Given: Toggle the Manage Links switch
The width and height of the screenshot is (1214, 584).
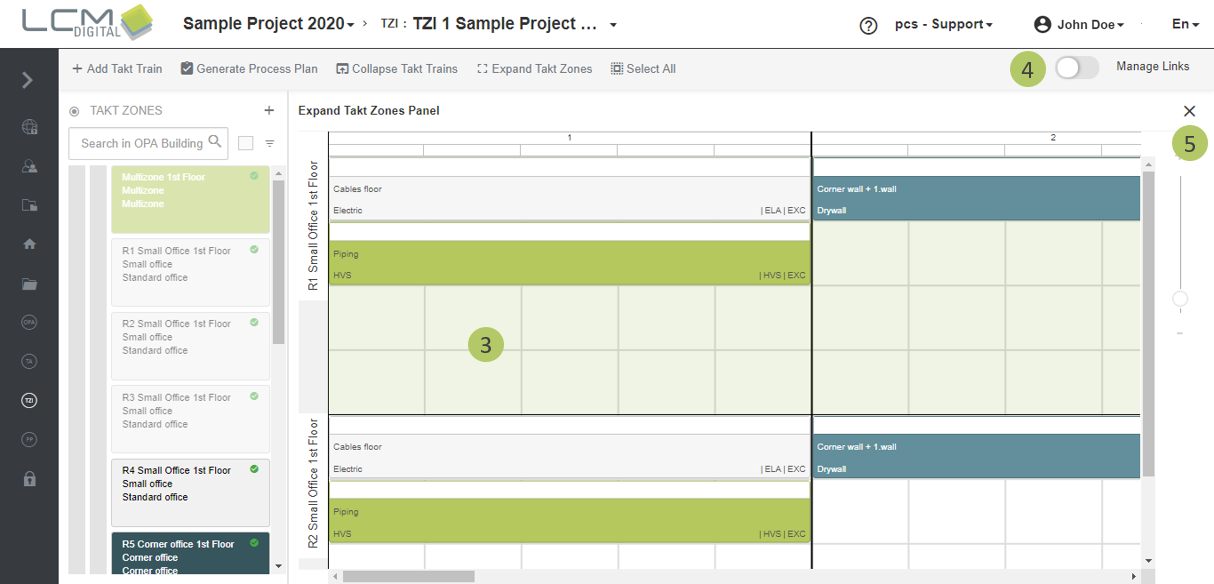Looking at the screenshot, I should click(x=1076, y=68).
